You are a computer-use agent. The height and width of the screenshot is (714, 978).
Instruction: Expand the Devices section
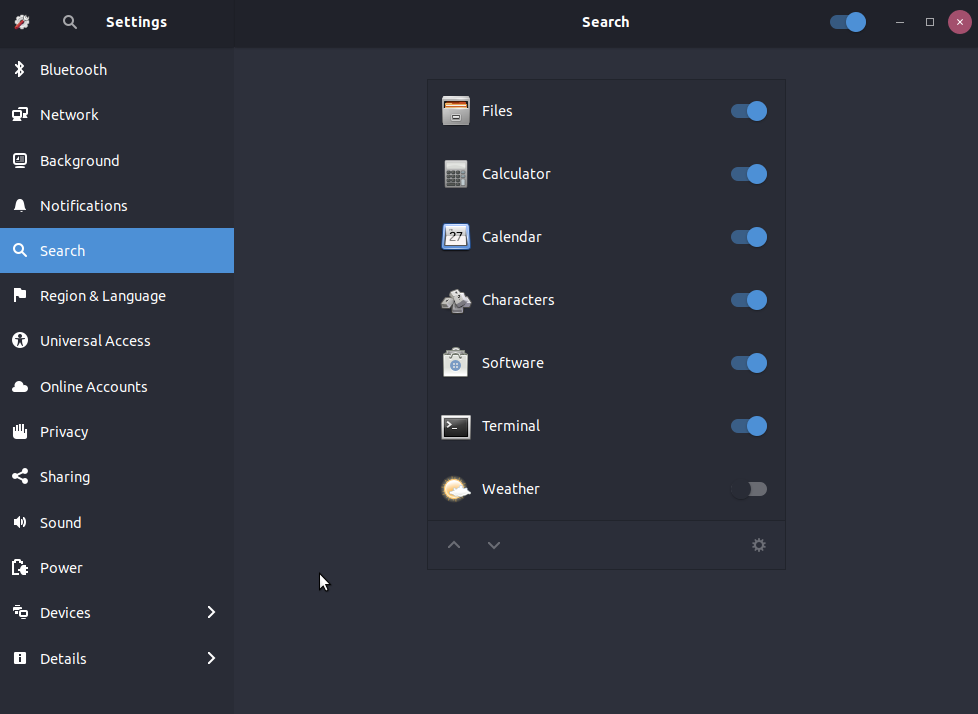(211, 612)
